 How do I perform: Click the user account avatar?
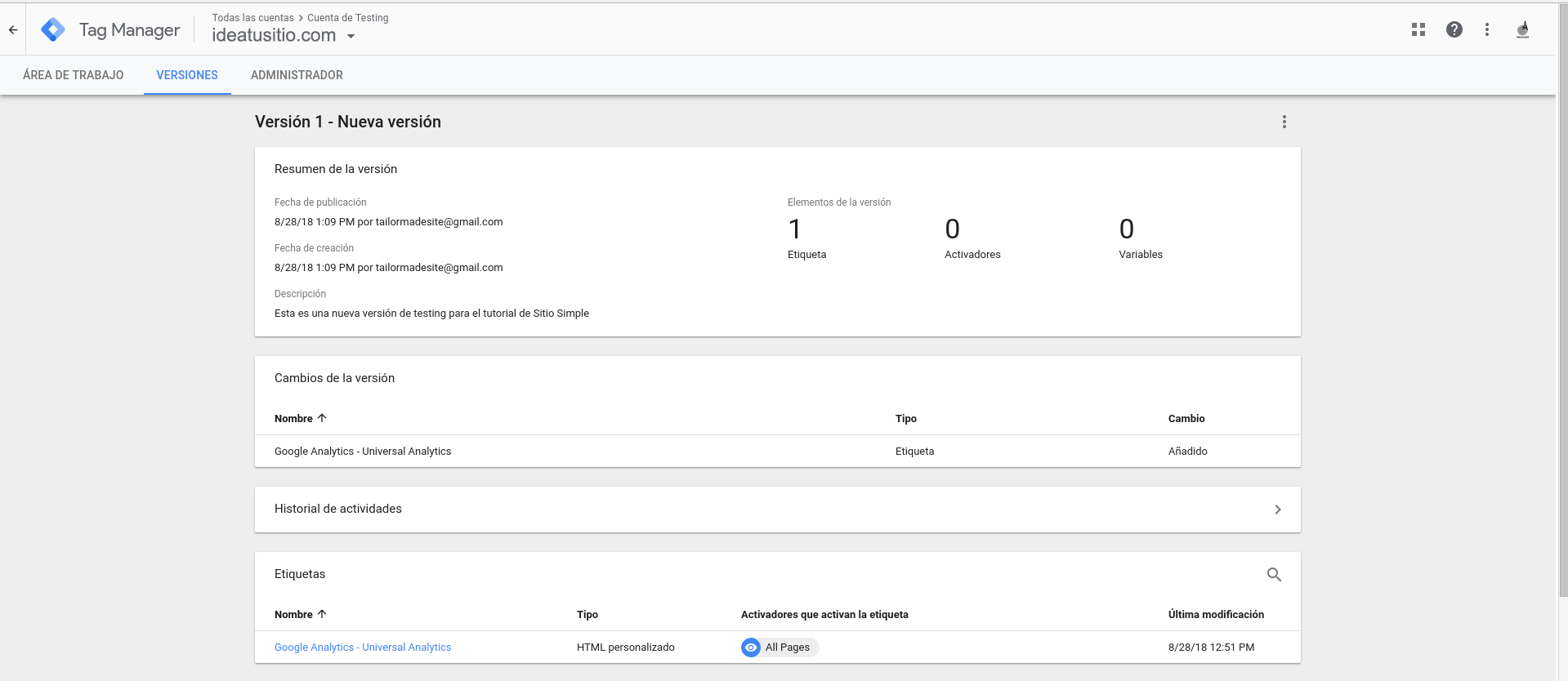(x=1522, y=30)
